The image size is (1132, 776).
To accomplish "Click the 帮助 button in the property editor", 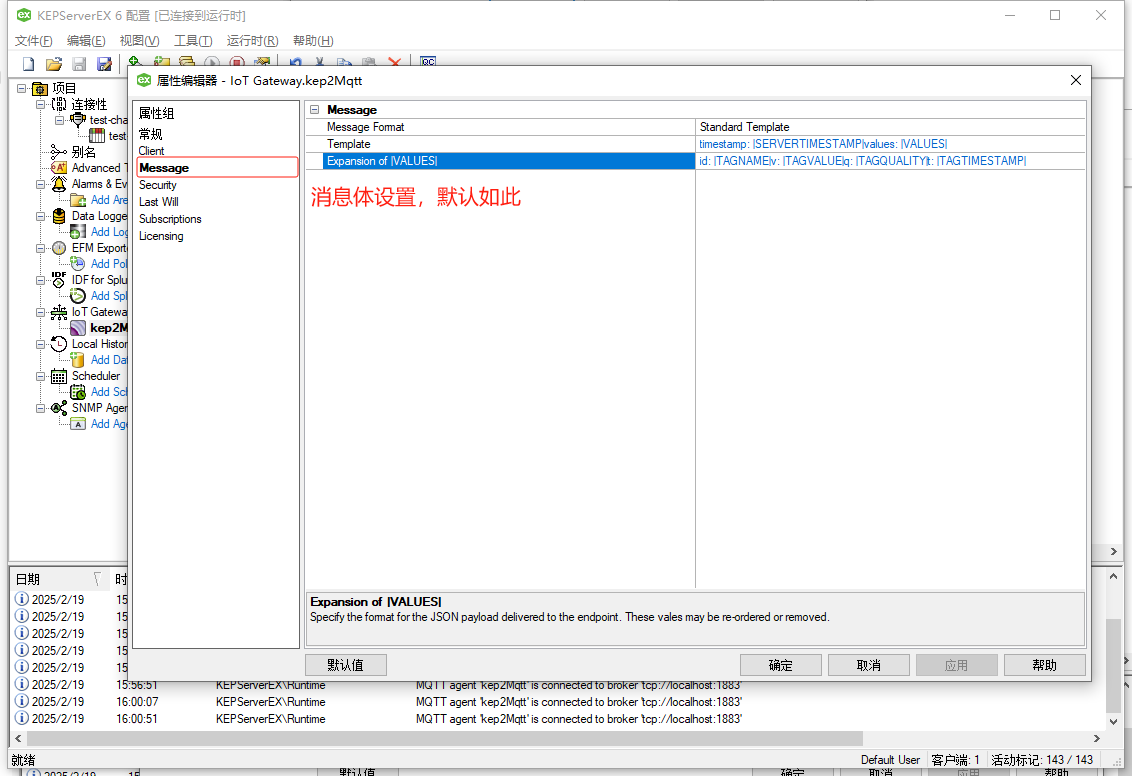I will 1045,665.
